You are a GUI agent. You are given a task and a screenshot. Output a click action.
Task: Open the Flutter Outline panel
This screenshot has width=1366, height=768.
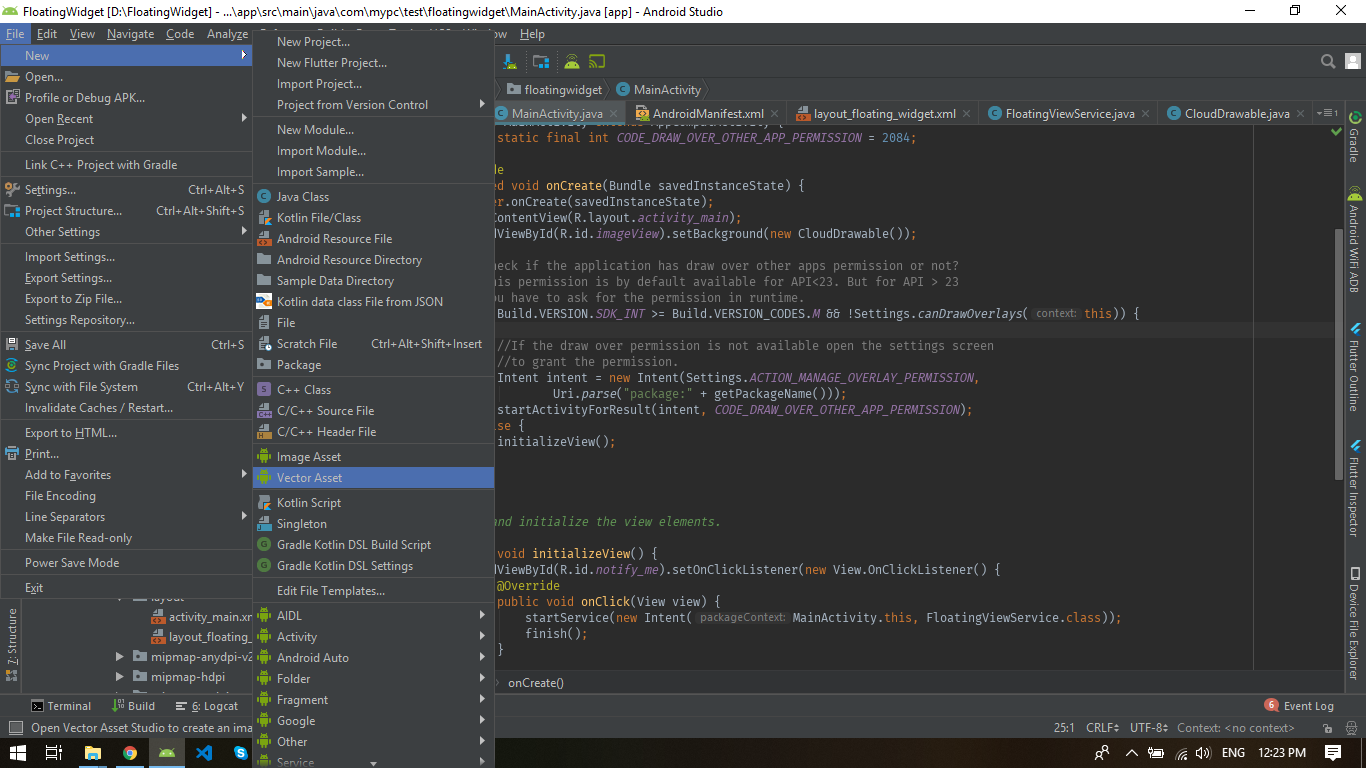click(1355, 367)
